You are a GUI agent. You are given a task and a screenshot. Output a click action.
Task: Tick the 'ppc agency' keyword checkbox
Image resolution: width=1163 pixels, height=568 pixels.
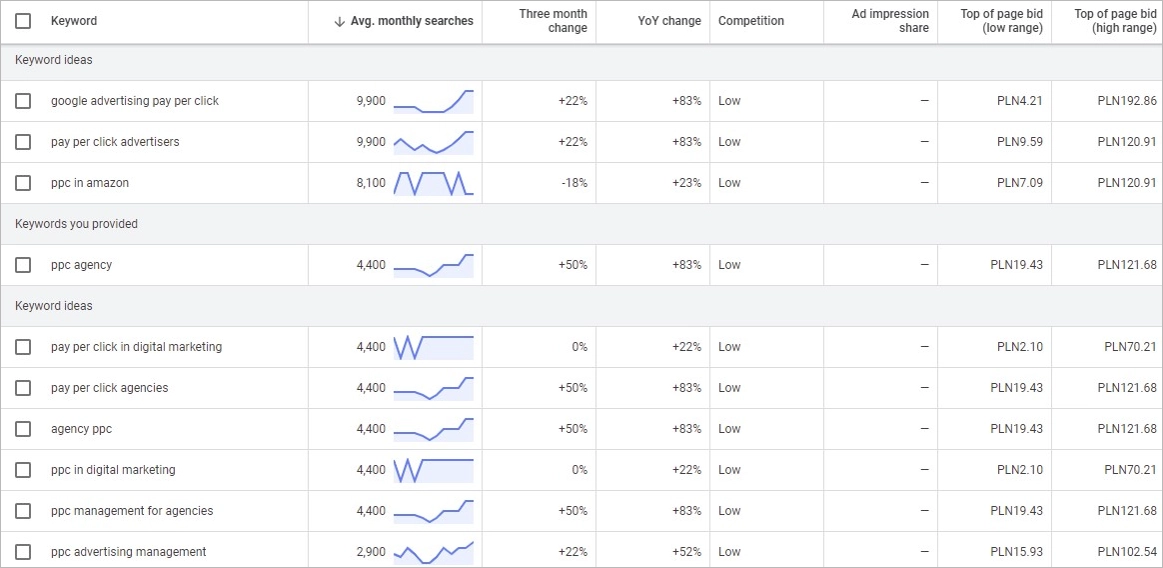pyautogui.click(x=23, y=265)
